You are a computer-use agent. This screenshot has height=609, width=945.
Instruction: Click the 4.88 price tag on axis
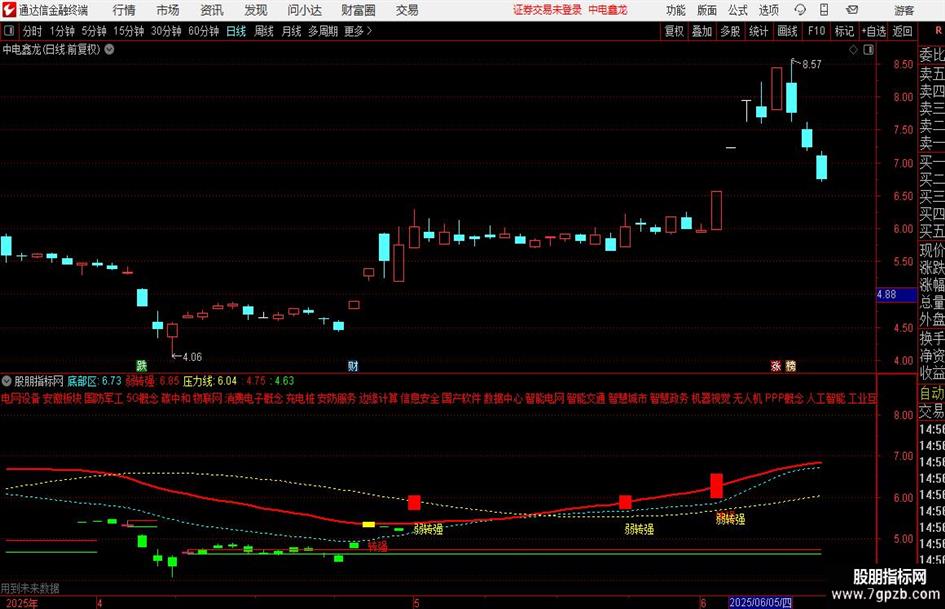[x=896, y=294]
